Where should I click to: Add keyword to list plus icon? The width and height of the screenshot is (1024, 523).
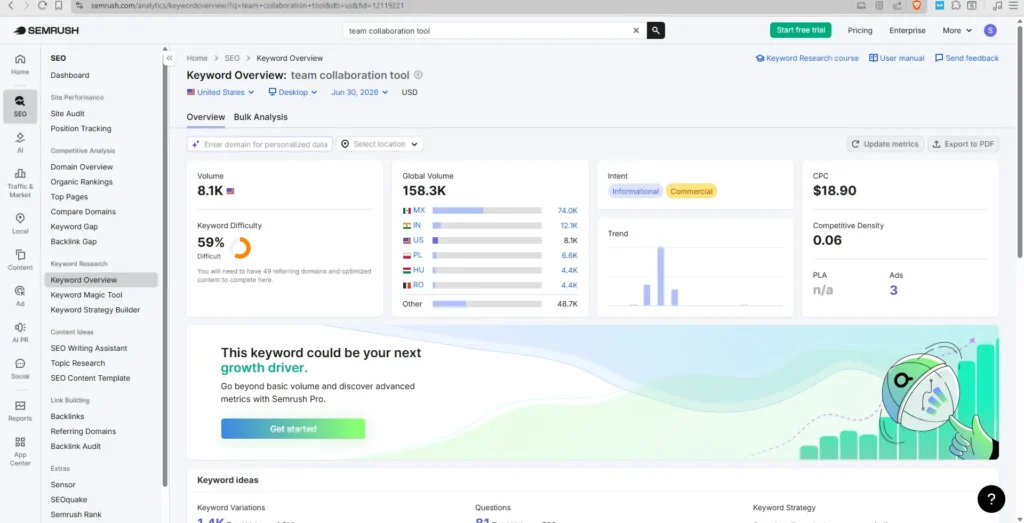click(419, 74)
